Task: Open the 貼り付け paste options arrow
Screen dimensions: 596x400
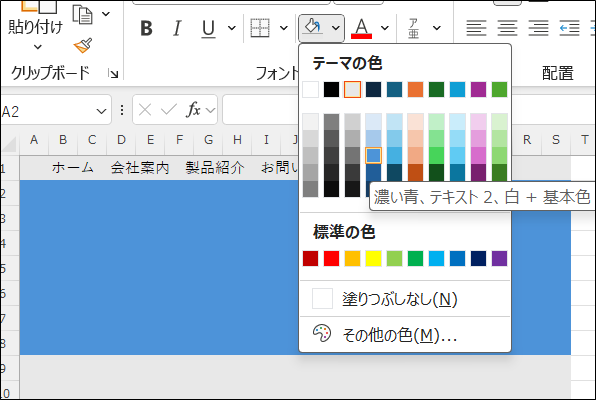Action: click(x=37, y=47)
